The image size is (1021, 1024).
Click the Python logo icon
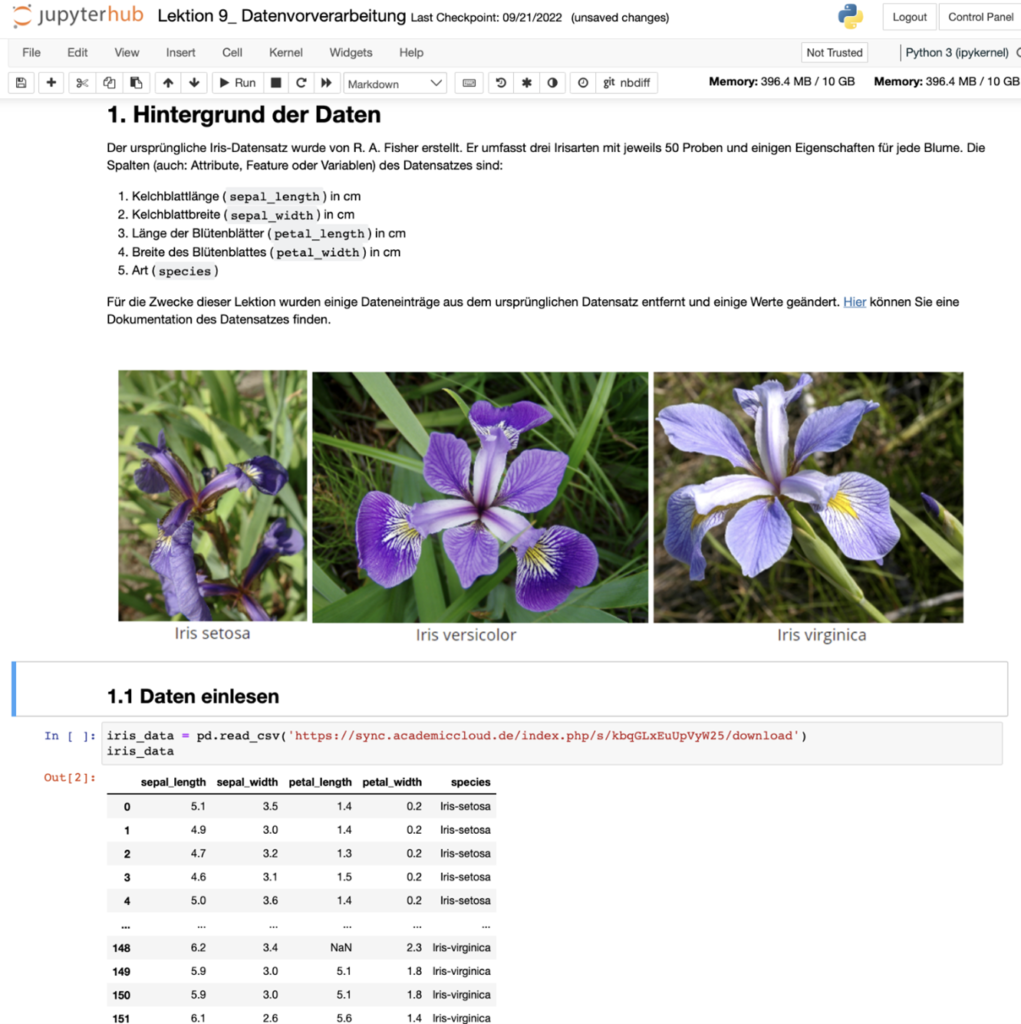click(850, 16)
